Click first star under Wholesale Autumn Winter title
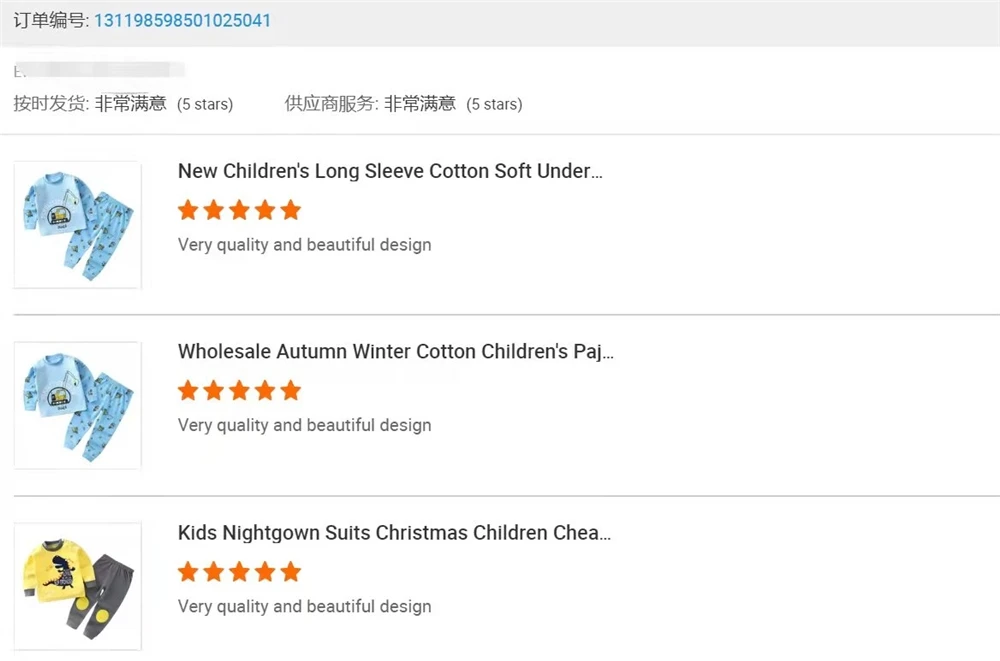The height and width of the screenshot is (661, 1000). (187, 390)
